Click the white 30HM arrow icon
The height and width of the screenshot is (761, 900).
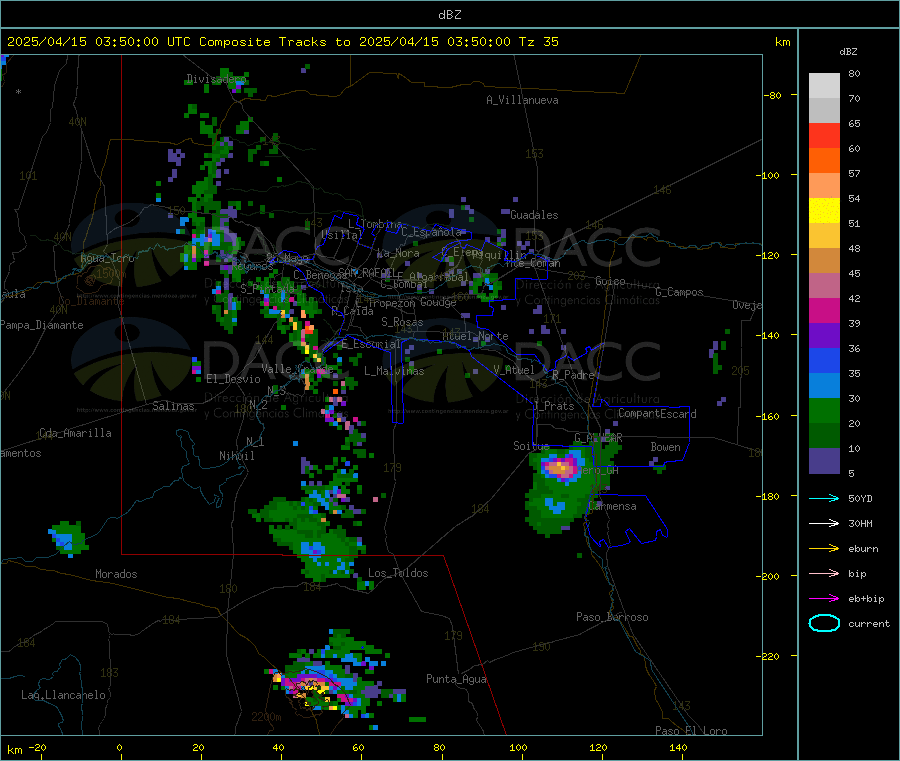[824, 523]
